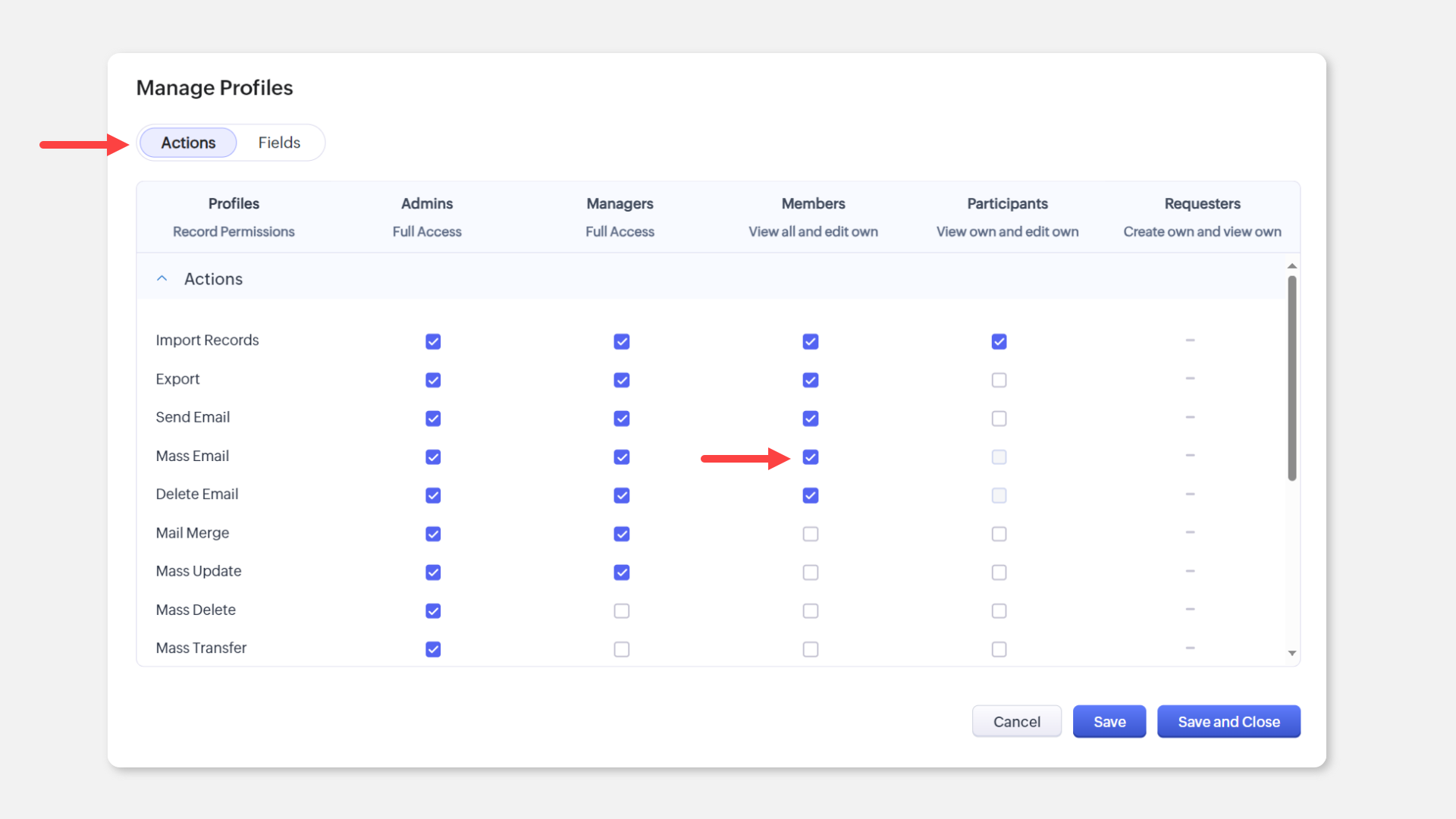The width and height of the screenshot is (1456, 819).
Task: Click the scrollbar down arrow
Action: point(1292,653)
